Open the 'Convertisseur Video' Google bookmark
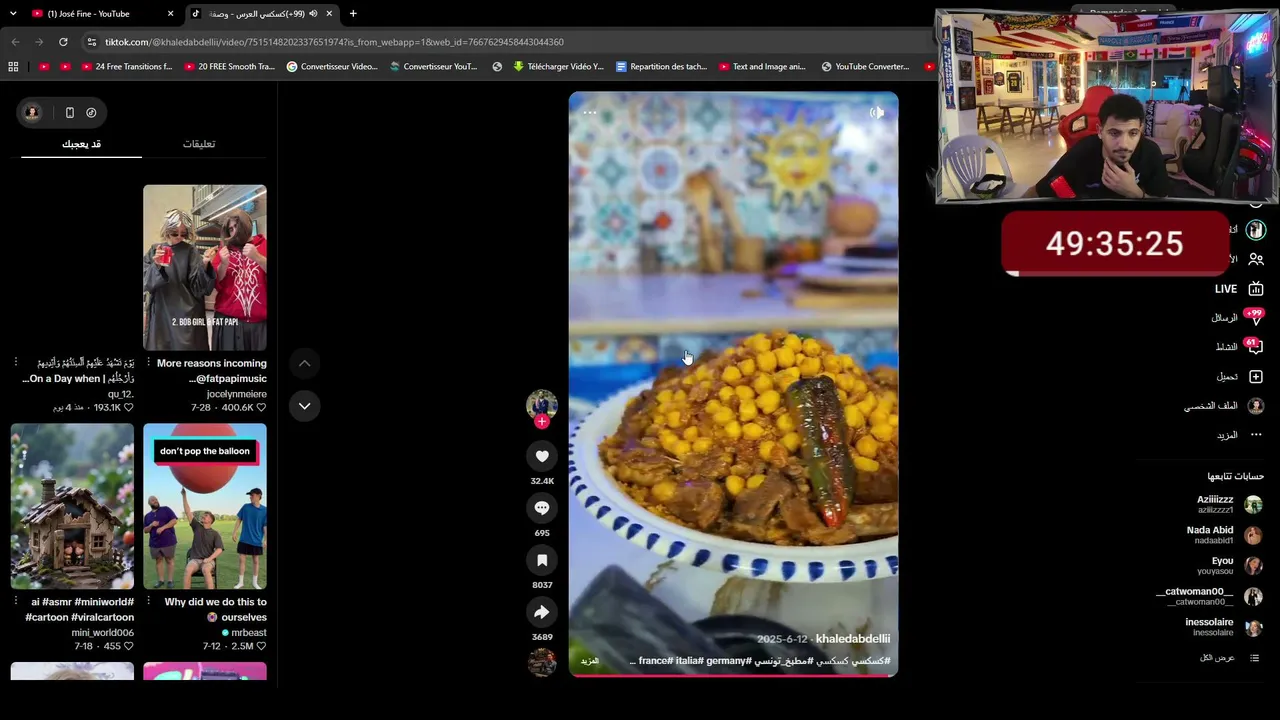 pos(332,67)
